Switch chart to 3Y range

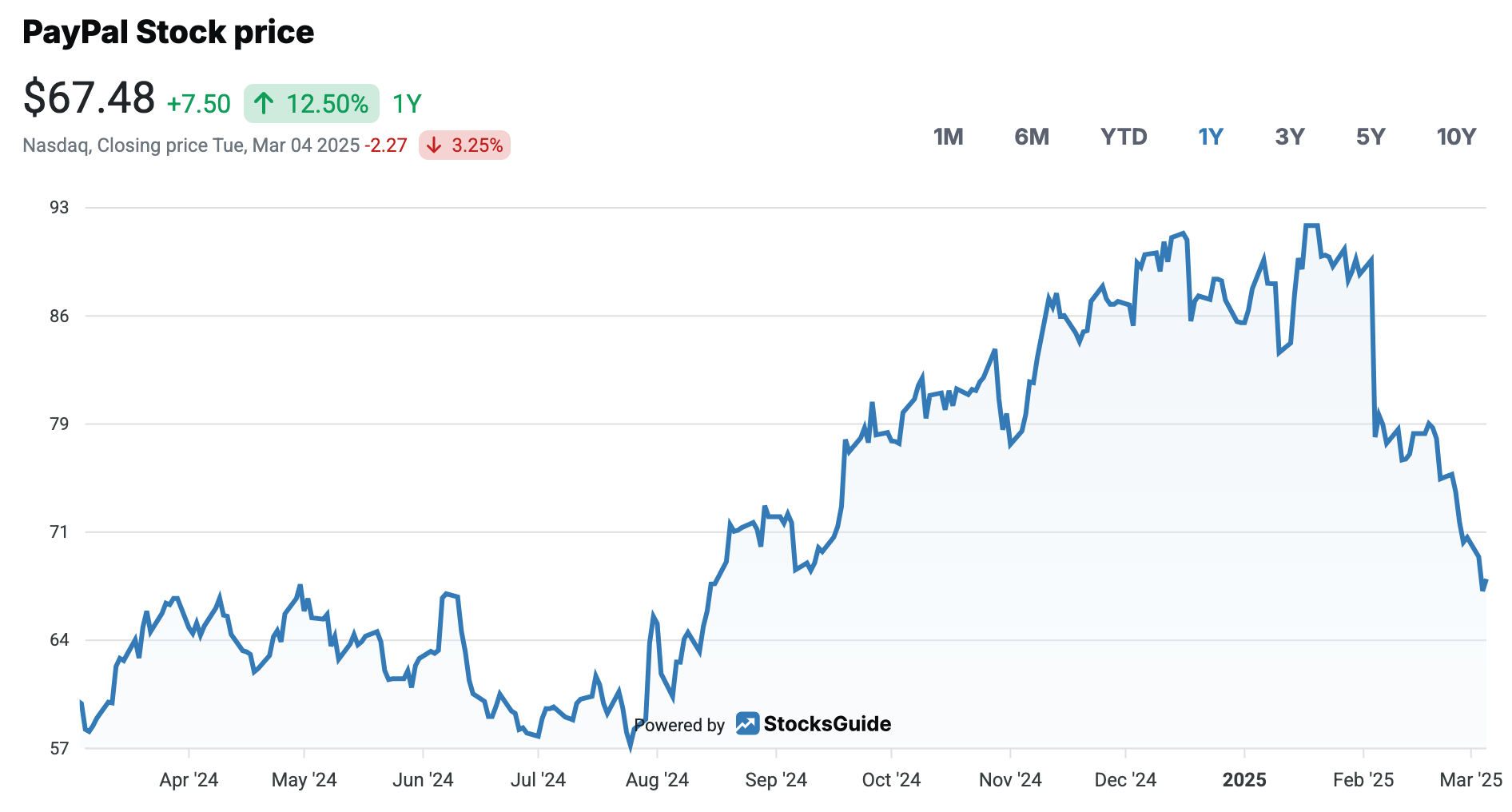(x=1290, y=137)
